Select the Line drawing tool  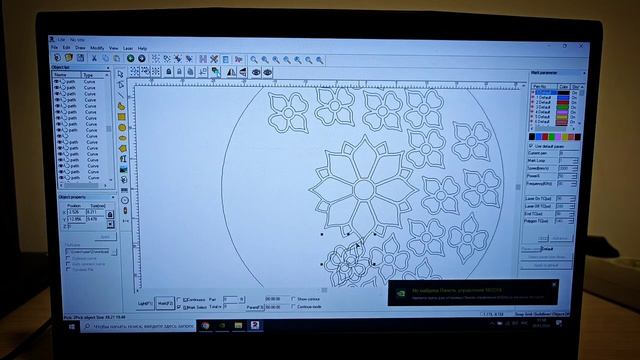[121, 95]
